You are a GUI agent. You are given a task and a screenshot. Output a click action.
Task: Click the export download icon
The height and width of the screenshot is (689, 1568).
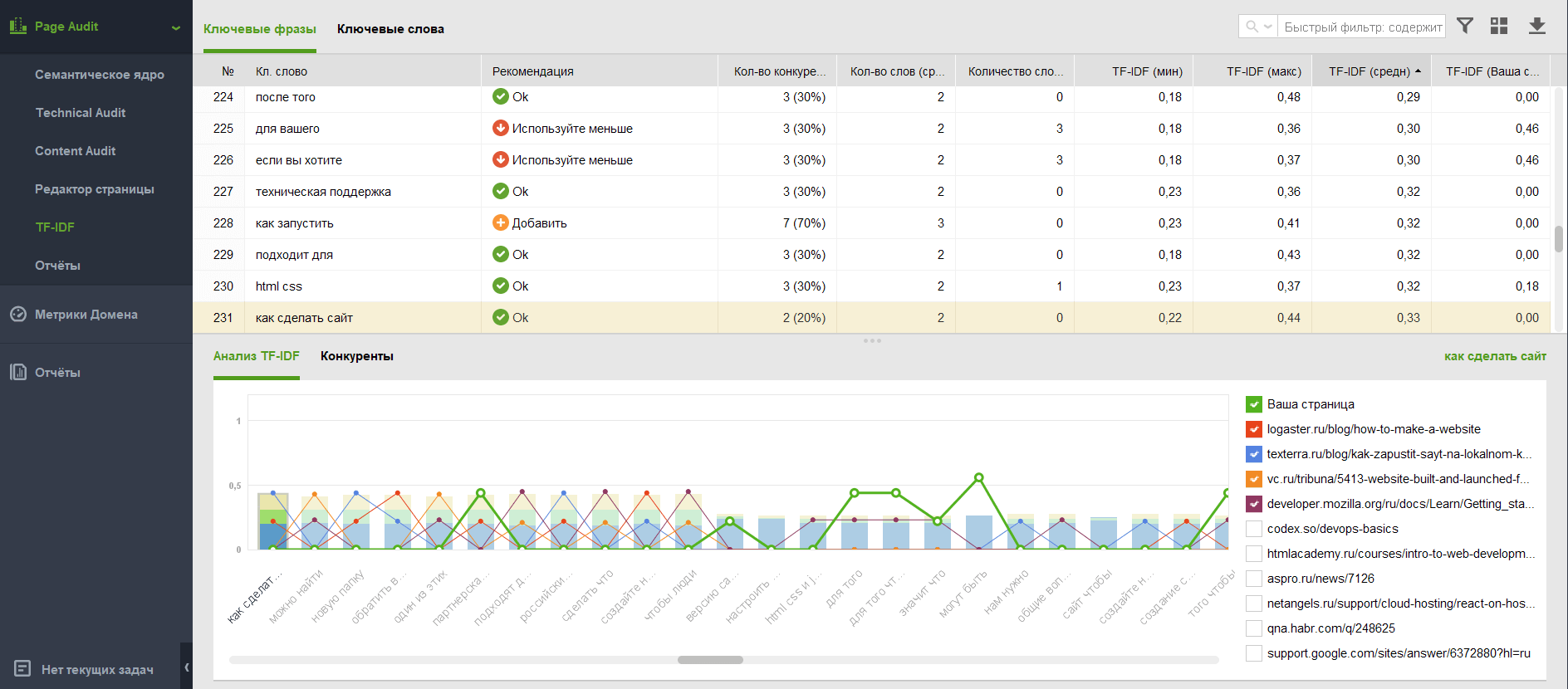(x=1537, y=26)
